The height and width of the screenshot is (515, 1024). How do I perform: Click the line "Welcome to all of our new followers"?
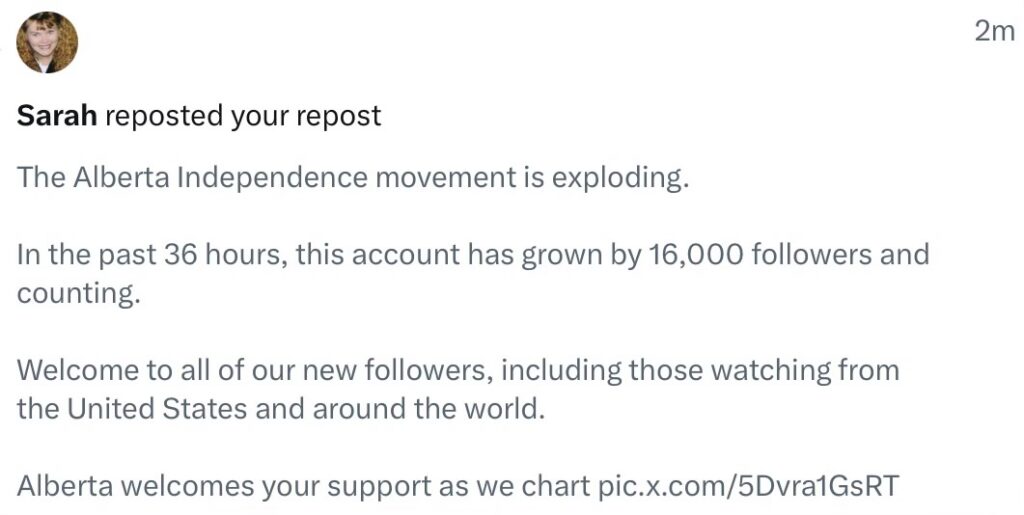(x=255, y=370)
